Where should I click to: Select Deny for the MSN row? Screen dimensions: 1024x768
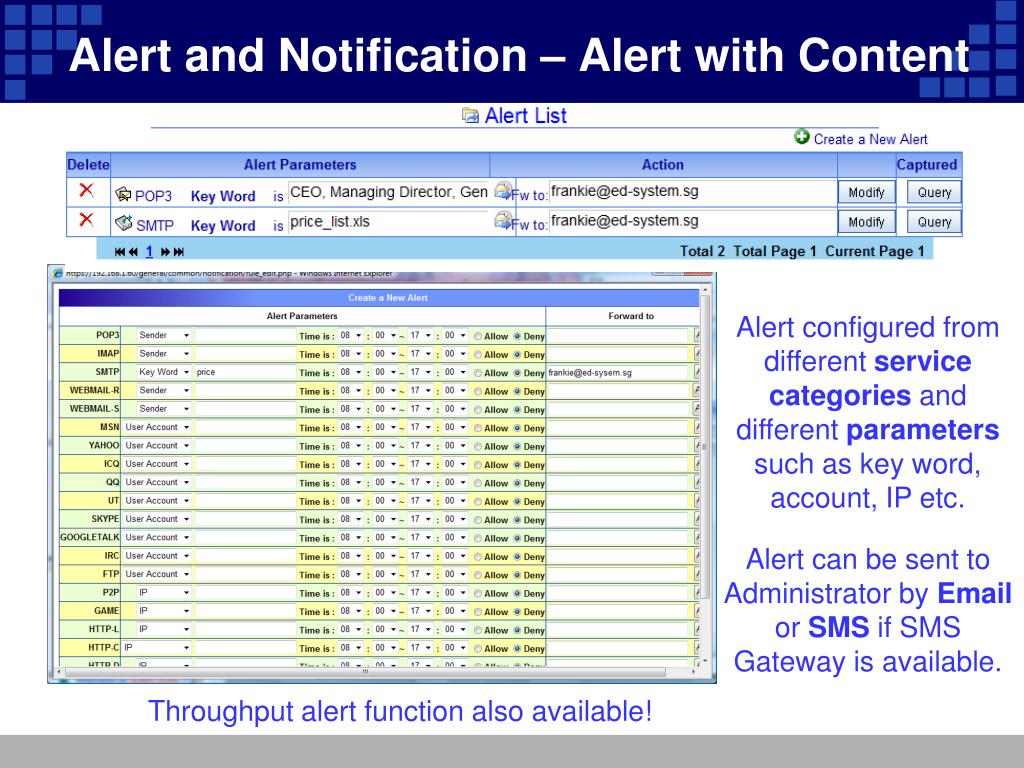click(x=517, y=428)
